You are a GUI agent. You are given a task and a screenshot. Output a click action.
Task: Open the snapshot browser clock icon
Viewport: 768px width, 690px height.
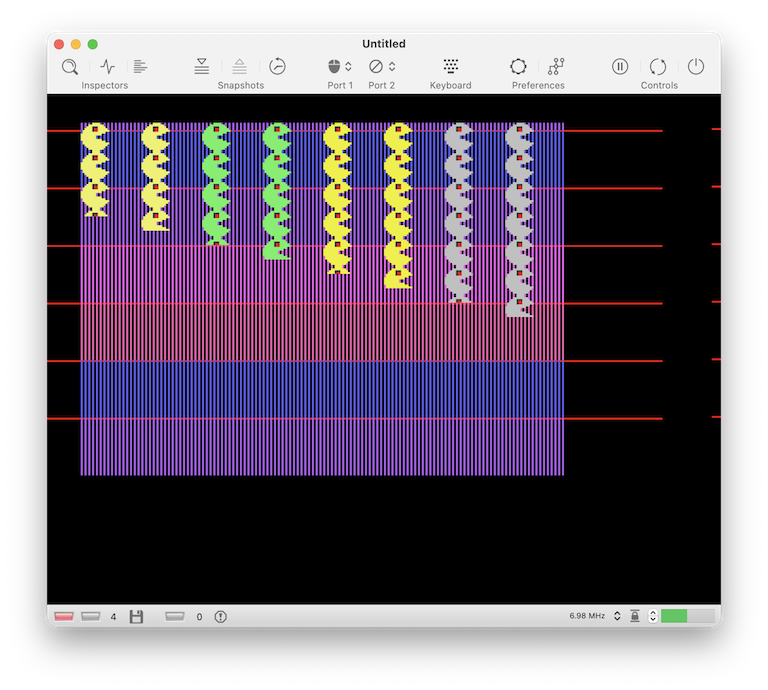[277, 67]
